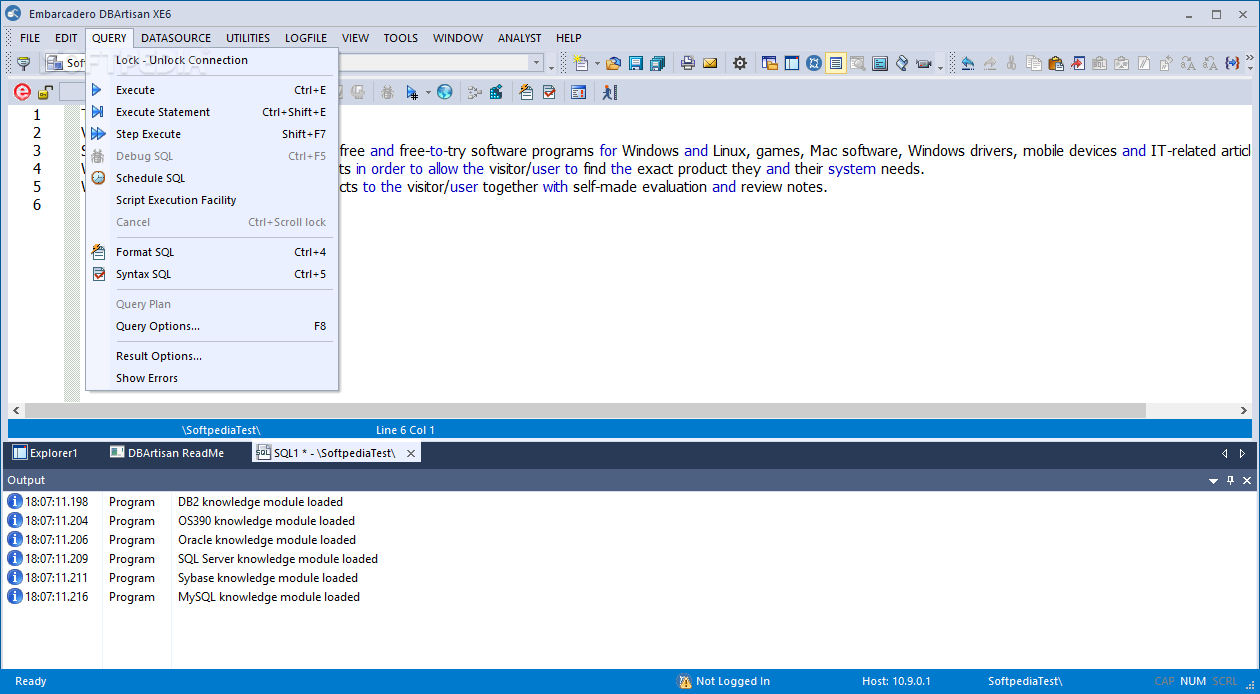Click the paint bucket toolbar icon
Screen dimensions: 1260x694
tap(902, 63)
